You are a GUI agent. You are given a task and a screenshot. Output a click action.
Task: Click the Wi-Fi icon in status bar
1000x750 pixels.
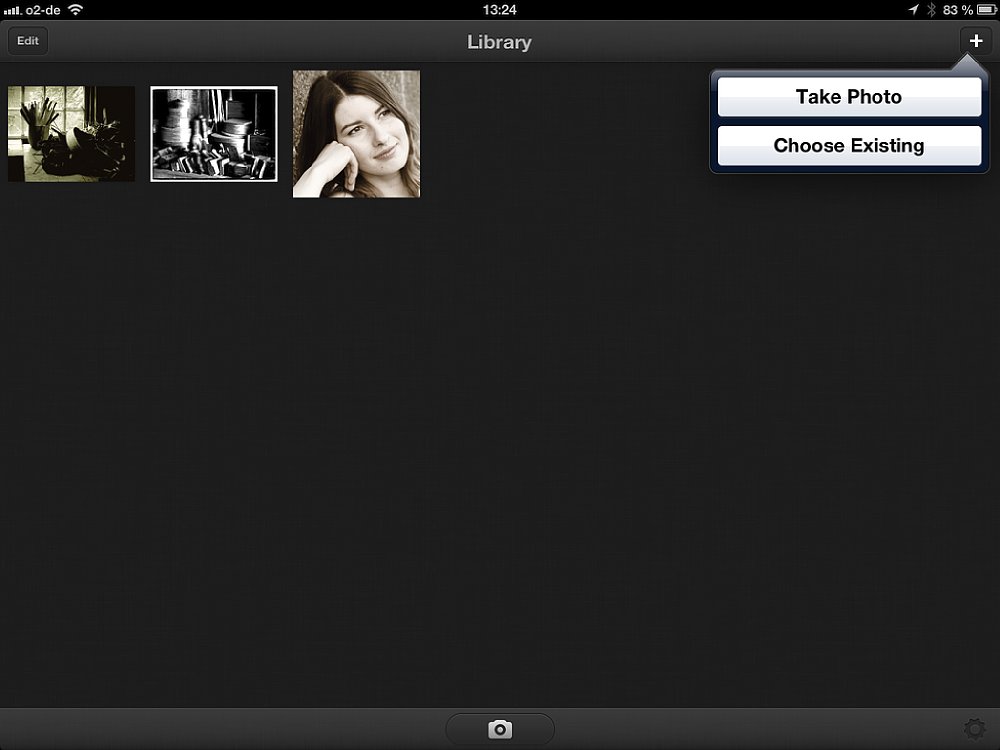coord(76,9)
